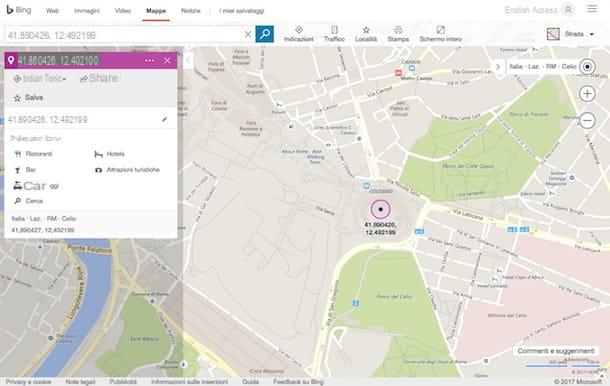Screen dimensions: 610x386
Task: Click Parco del Colle Oppio label
Action: pyautogui.click(x=468, y=166)
